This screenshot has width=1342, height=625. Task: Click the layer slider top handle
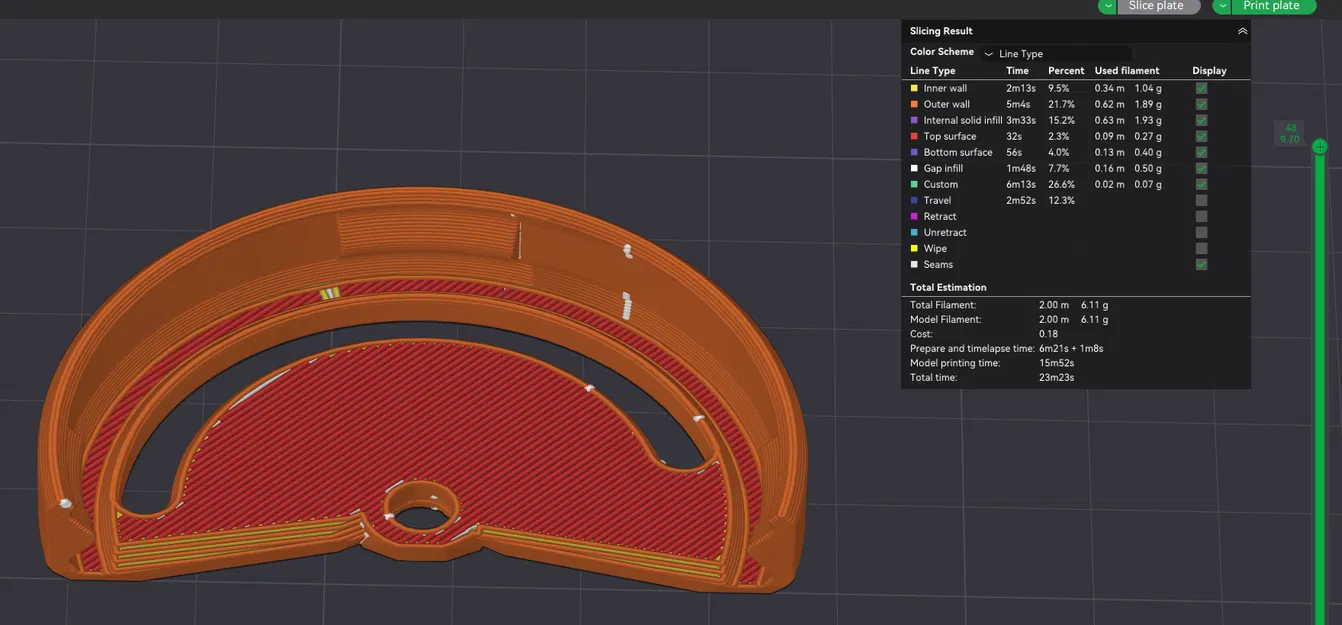click(x=1319, y=147)
